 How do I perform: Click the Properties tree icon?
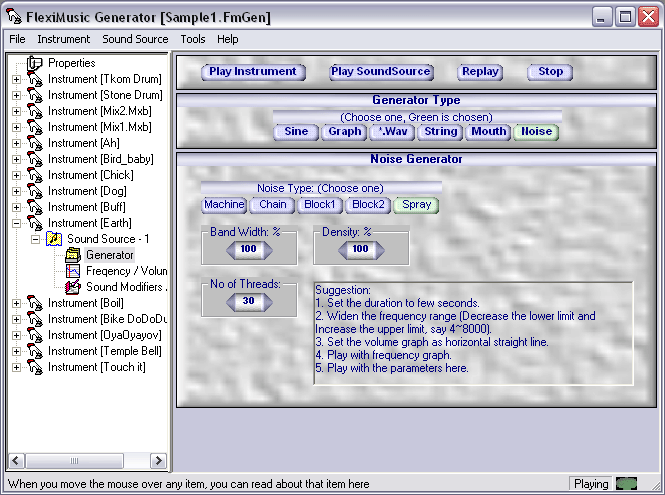pos(35,63)
